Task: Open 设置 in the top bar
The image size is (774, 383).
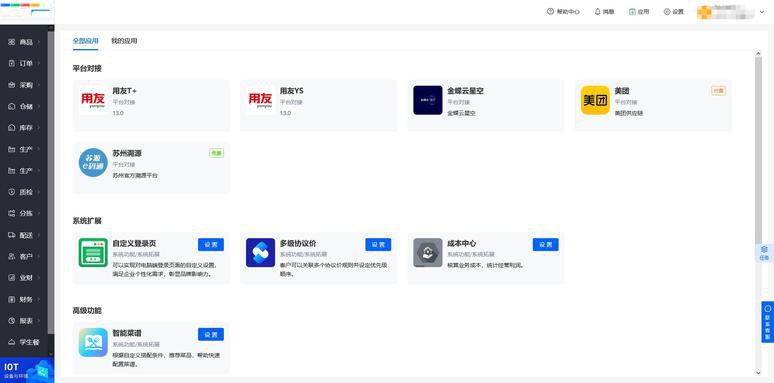Action: pyautogui.click(x=674, y=11)
